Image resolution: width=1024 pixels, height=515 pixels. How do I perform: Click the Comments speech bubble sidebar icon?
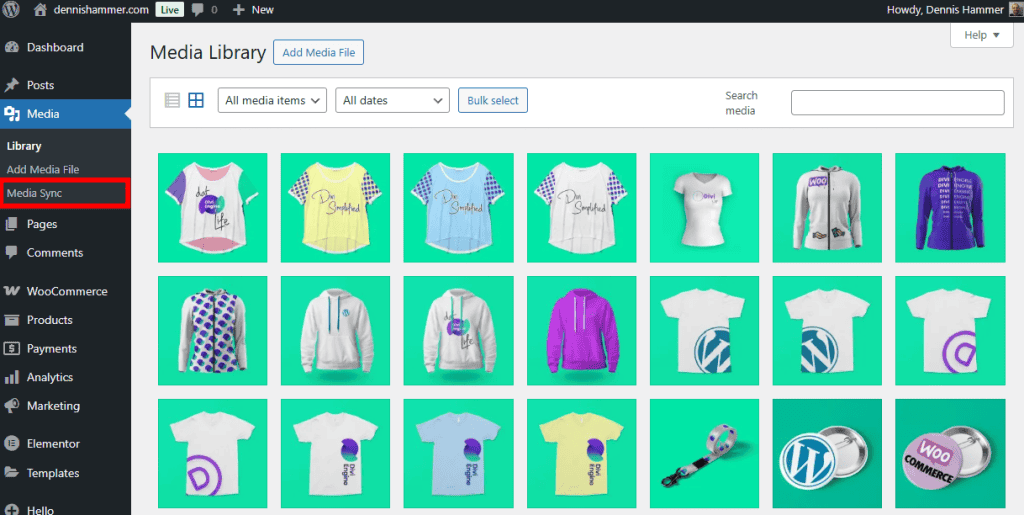11,253
